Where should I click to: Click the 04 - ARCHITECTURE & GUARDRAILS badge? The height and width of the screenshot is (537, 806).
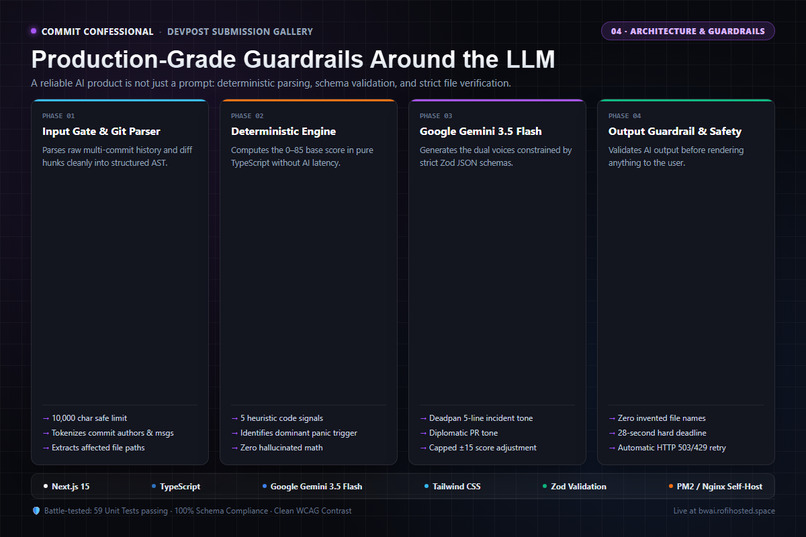(x=688, y=31)
